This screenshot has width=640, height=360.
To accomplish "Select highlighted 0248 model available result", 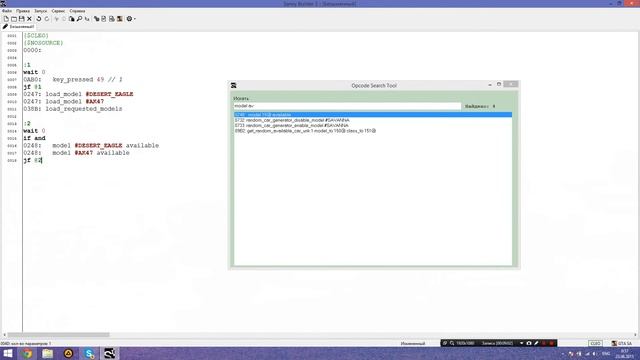I will [x=373, y=115].
